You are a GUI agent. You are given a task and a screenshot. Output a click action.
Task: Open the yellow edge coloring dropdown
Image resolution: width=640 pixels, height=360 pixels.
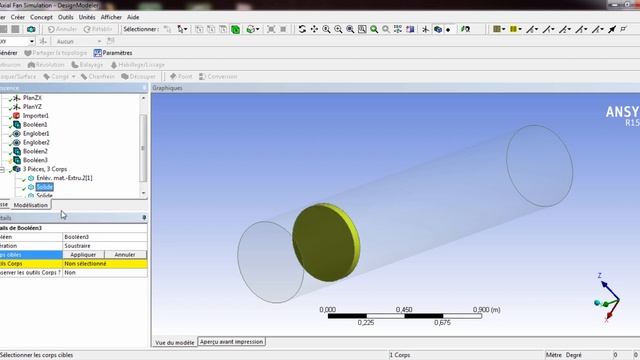[x=516, y=29]
